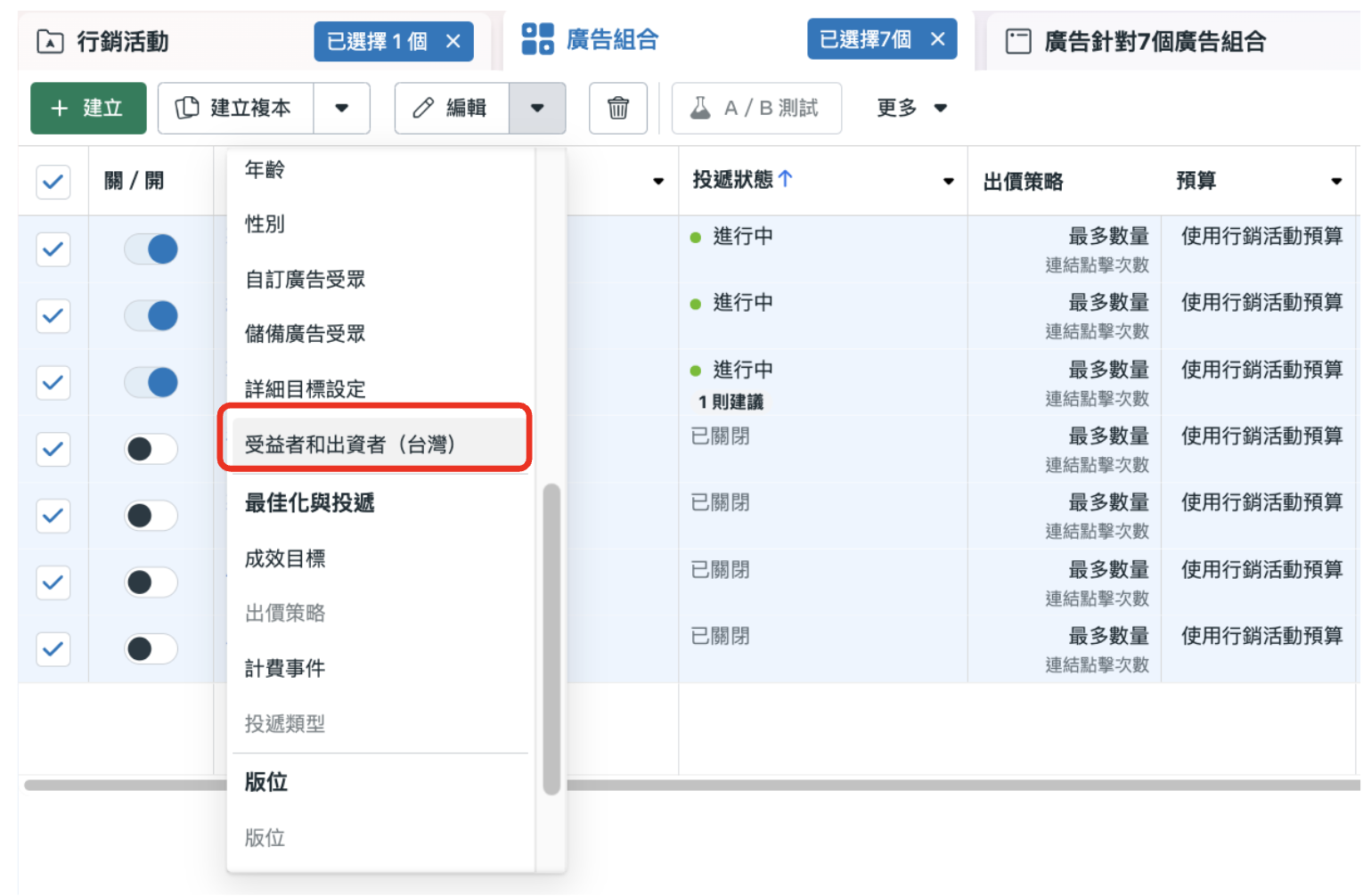Clear the 已選擇7個 selection with the X
1363x896 pixels.
coord(939,38)
